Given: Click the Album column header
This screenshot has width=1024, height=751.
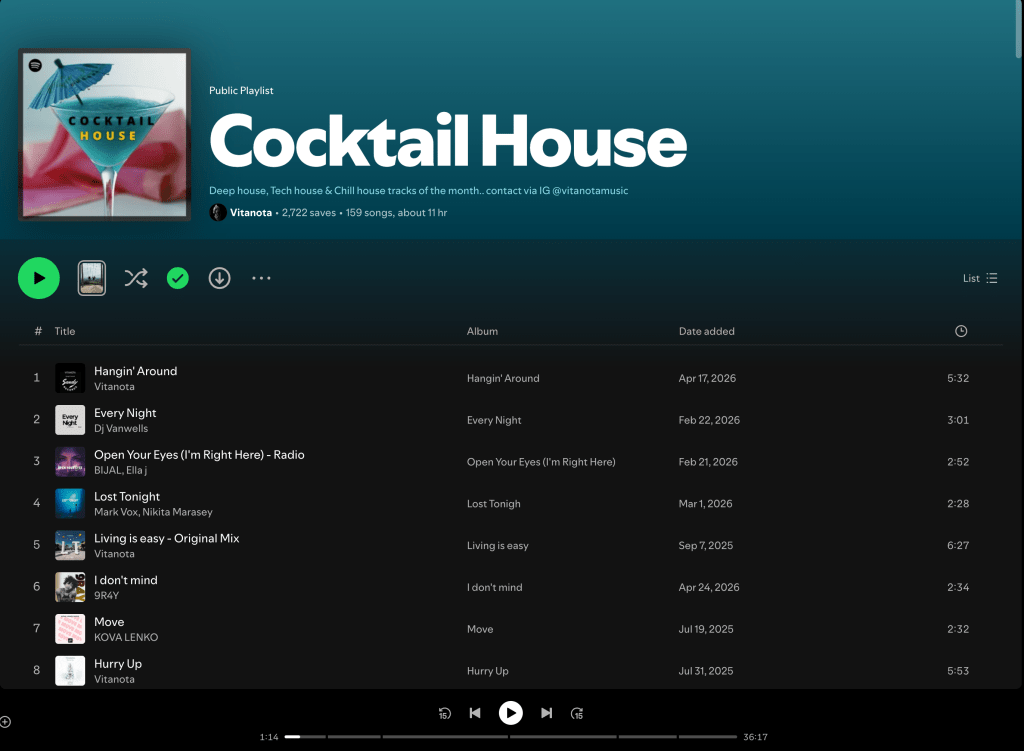Looking at the screenshot, I should (x=482, y=331).
